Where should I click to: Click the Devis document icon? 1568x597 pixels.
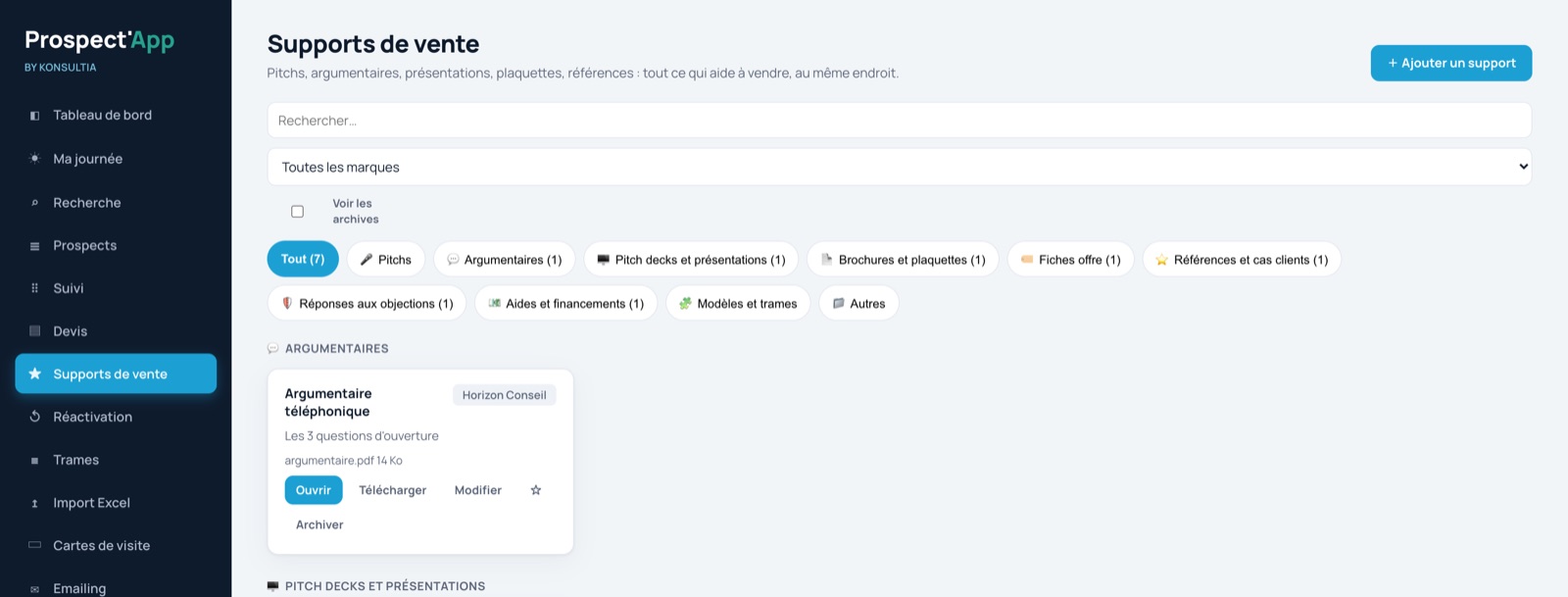coord(34,331)
